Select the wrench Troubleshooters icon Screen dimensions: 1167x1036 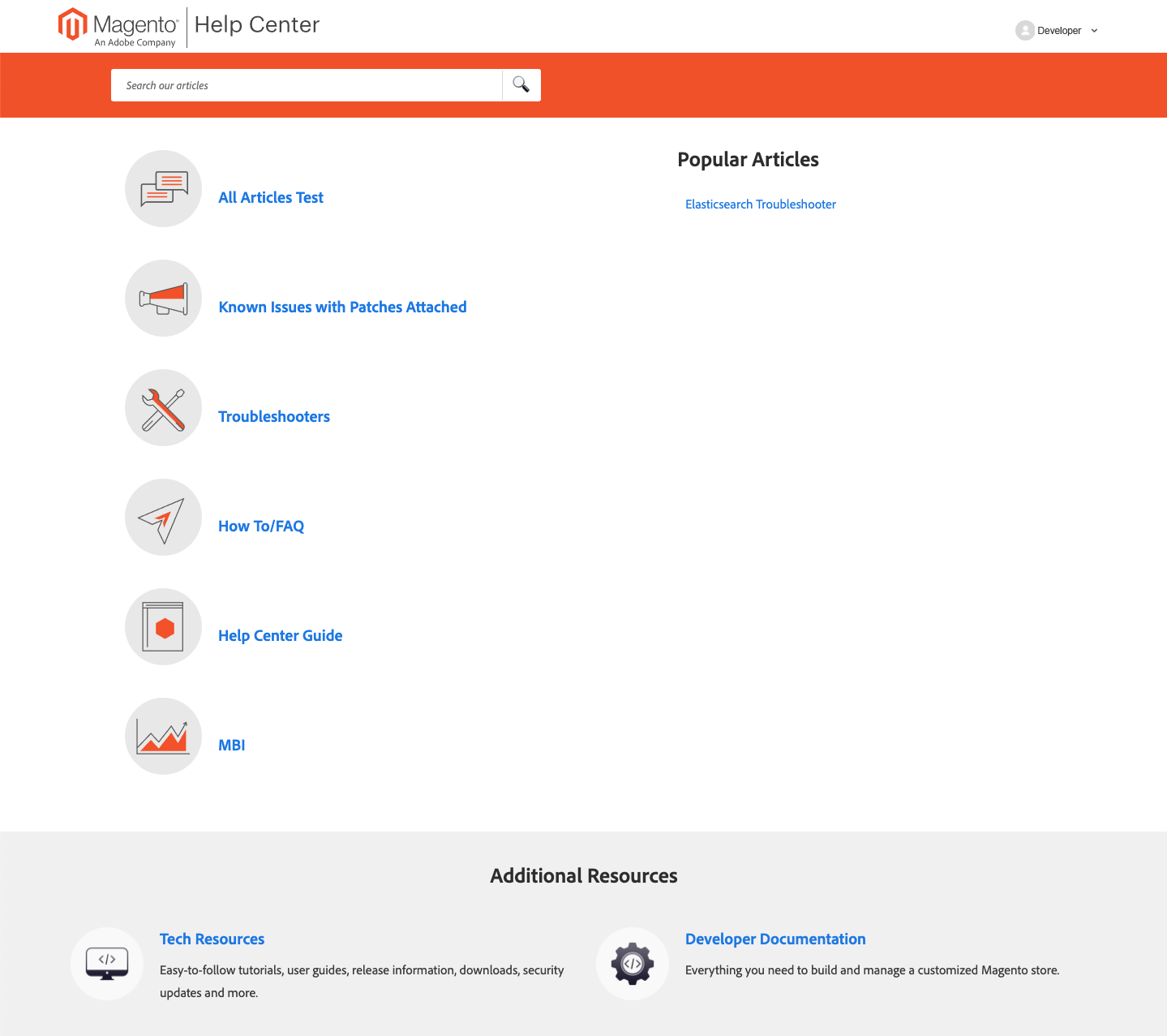point(163,407)
